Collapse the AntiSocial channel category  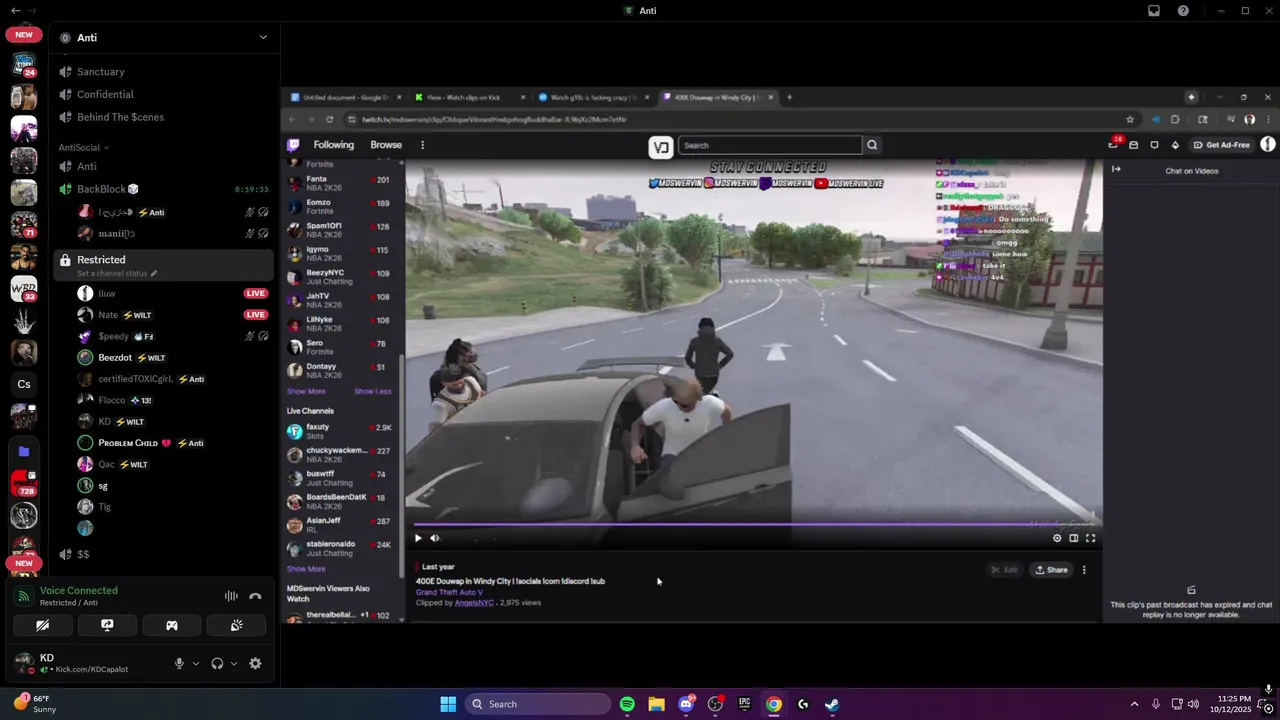[x=84, y=147]
